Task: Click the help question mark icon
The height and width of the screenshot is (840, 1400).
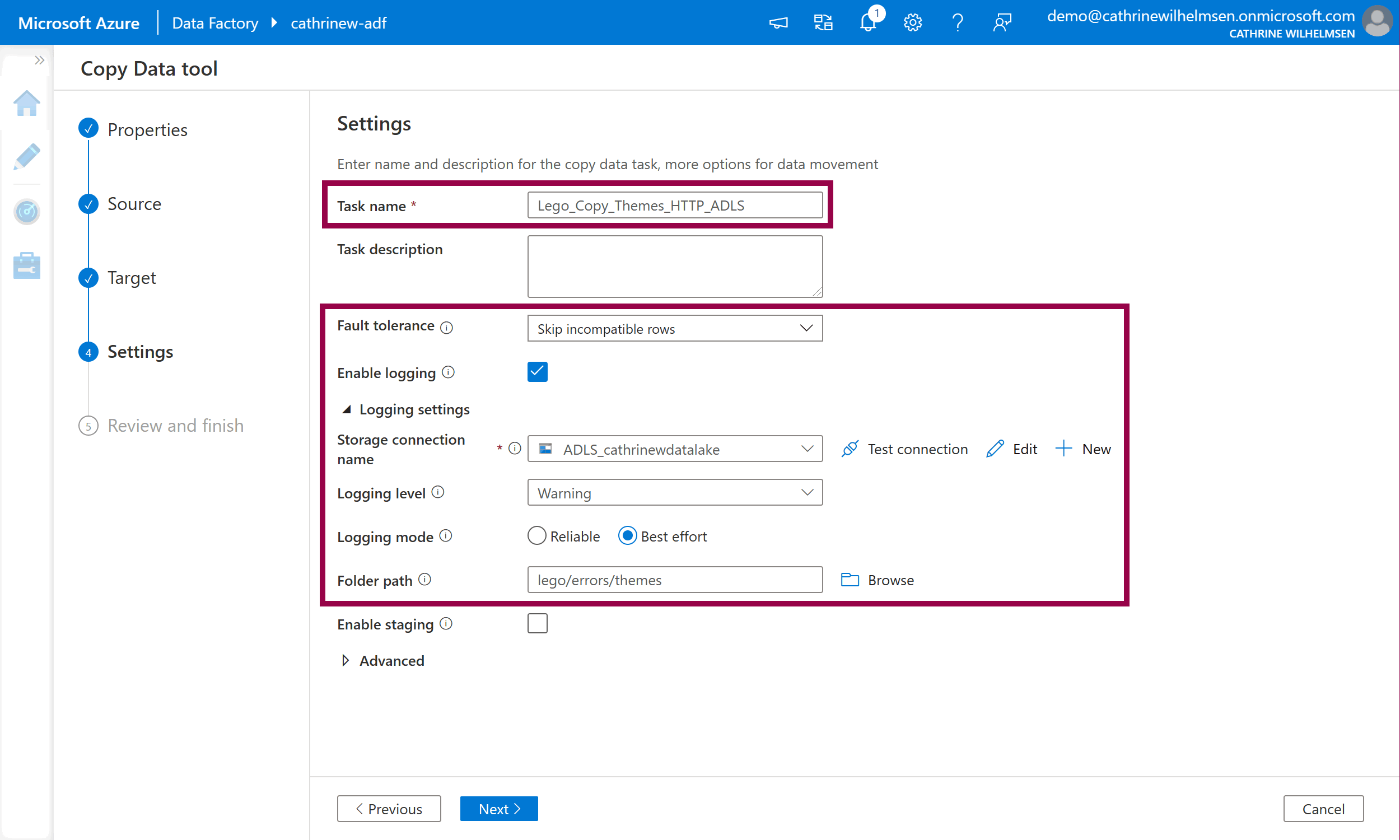Action: [x=957, y=22]
